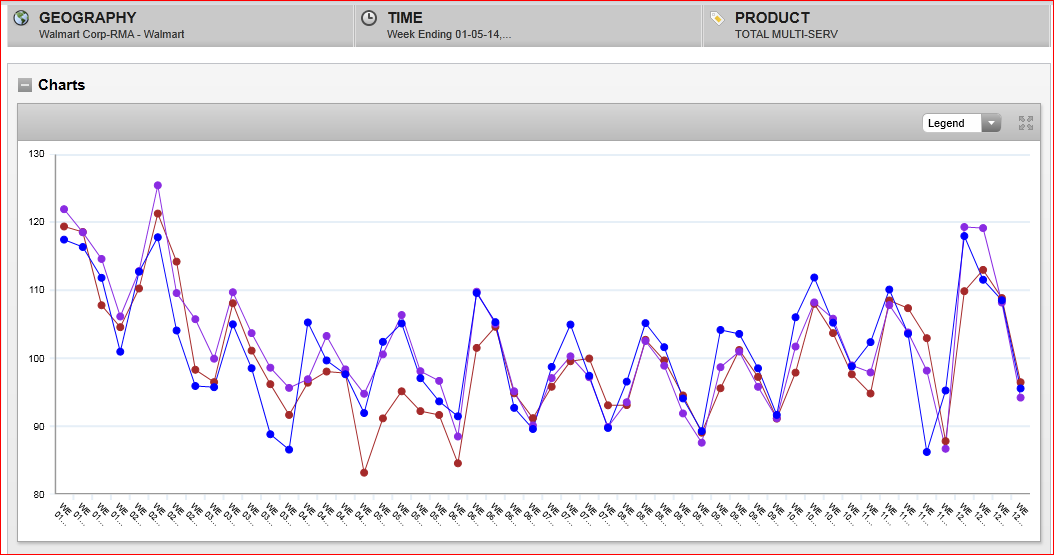
Task: Click the tag icon beside Product
Action: coord(717,18)
